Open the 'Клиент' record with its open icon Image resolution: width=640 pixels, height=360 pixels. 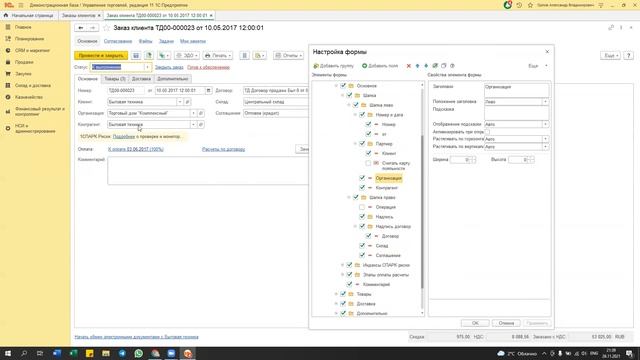[187, 102]
